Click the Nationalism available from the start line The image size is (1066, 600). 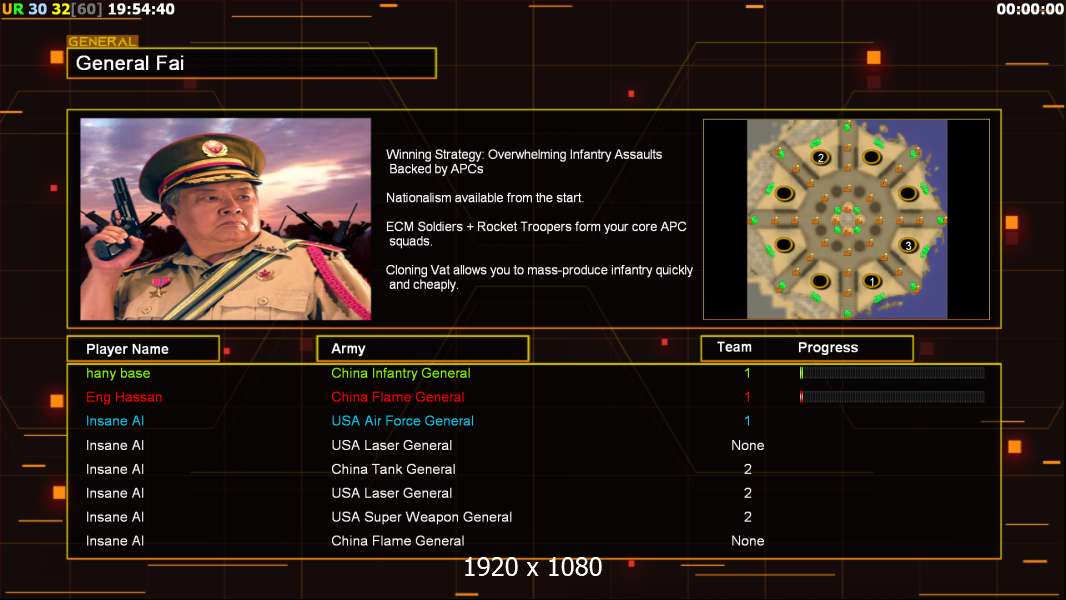click(x=485, y=198)
